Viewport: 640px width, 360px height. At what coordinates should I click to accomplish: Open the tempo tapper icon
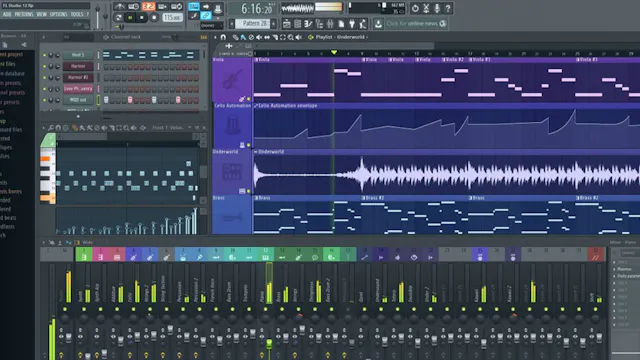(362, 24)
